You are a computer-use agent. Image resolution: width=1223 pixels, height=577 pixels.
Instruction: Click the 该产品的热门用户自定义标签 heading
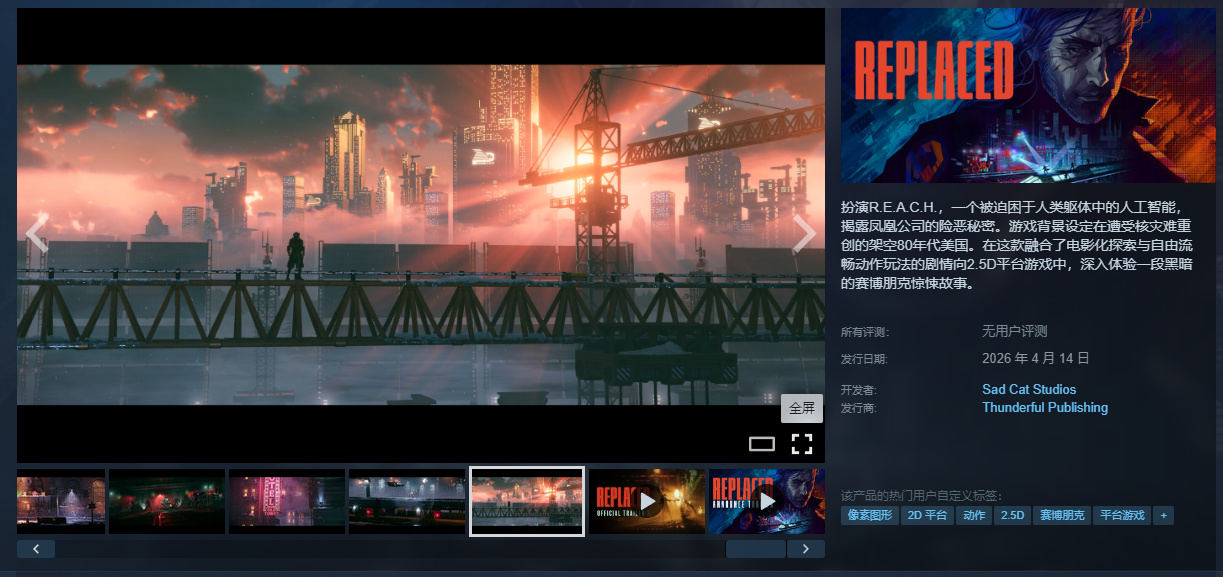tap(921, 495)
